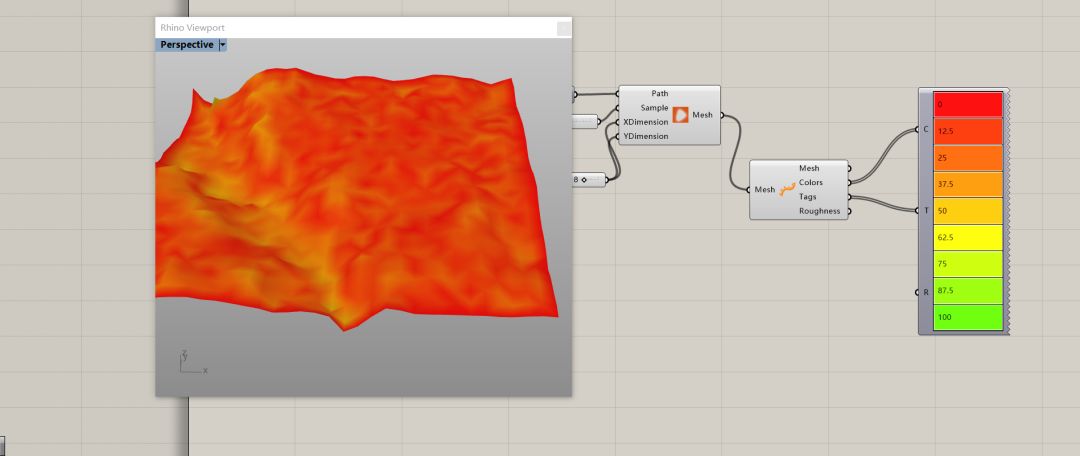Viewport: 1080px width, 456px height.
Task: Click the XDimension input parameter
Action: pyautogui.click(x=646, y=122)
